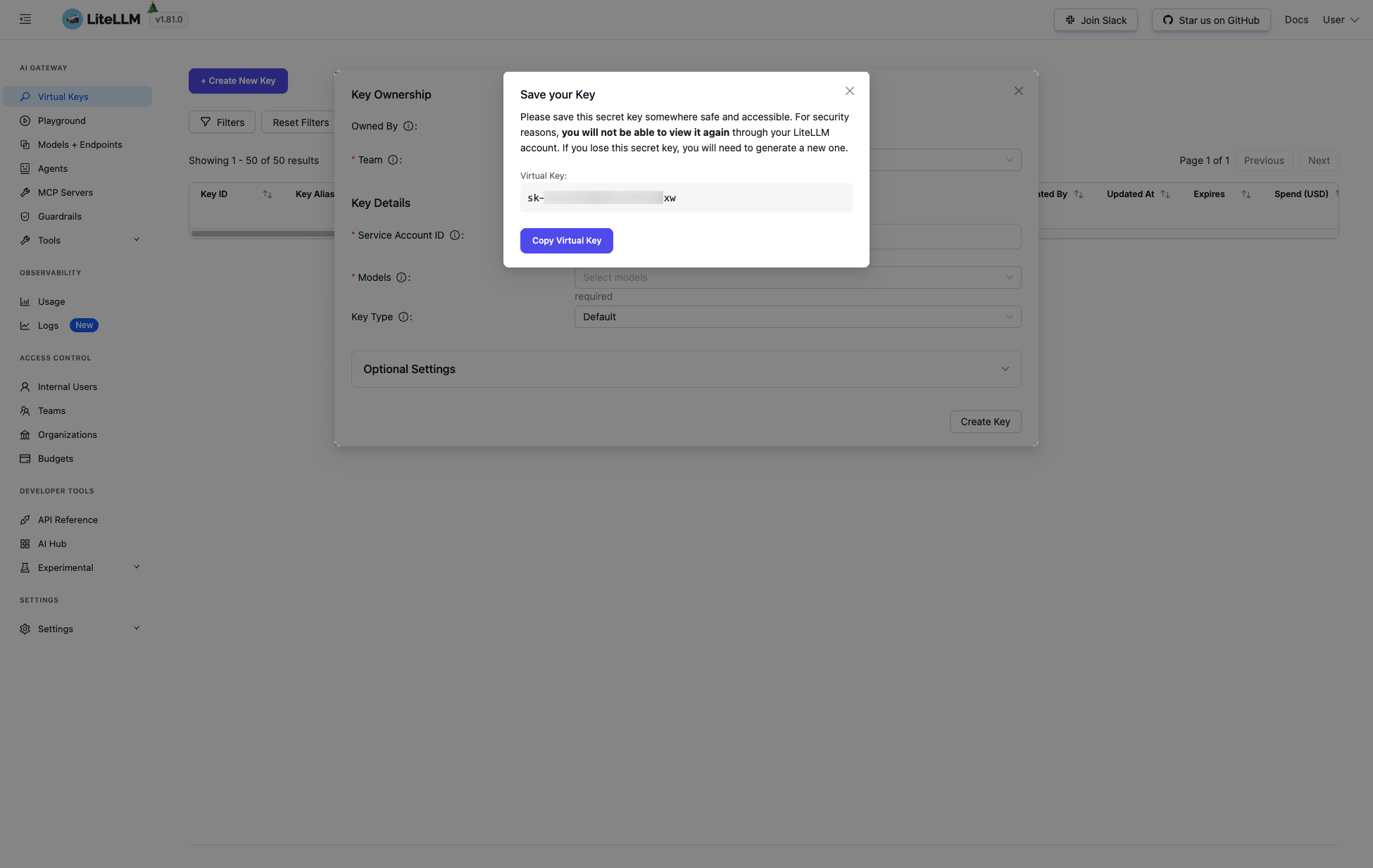This screenshot has width=1373, height=868.
Task: Click the sidebar collapse hamburger icon
Action: tap(25, 19)
